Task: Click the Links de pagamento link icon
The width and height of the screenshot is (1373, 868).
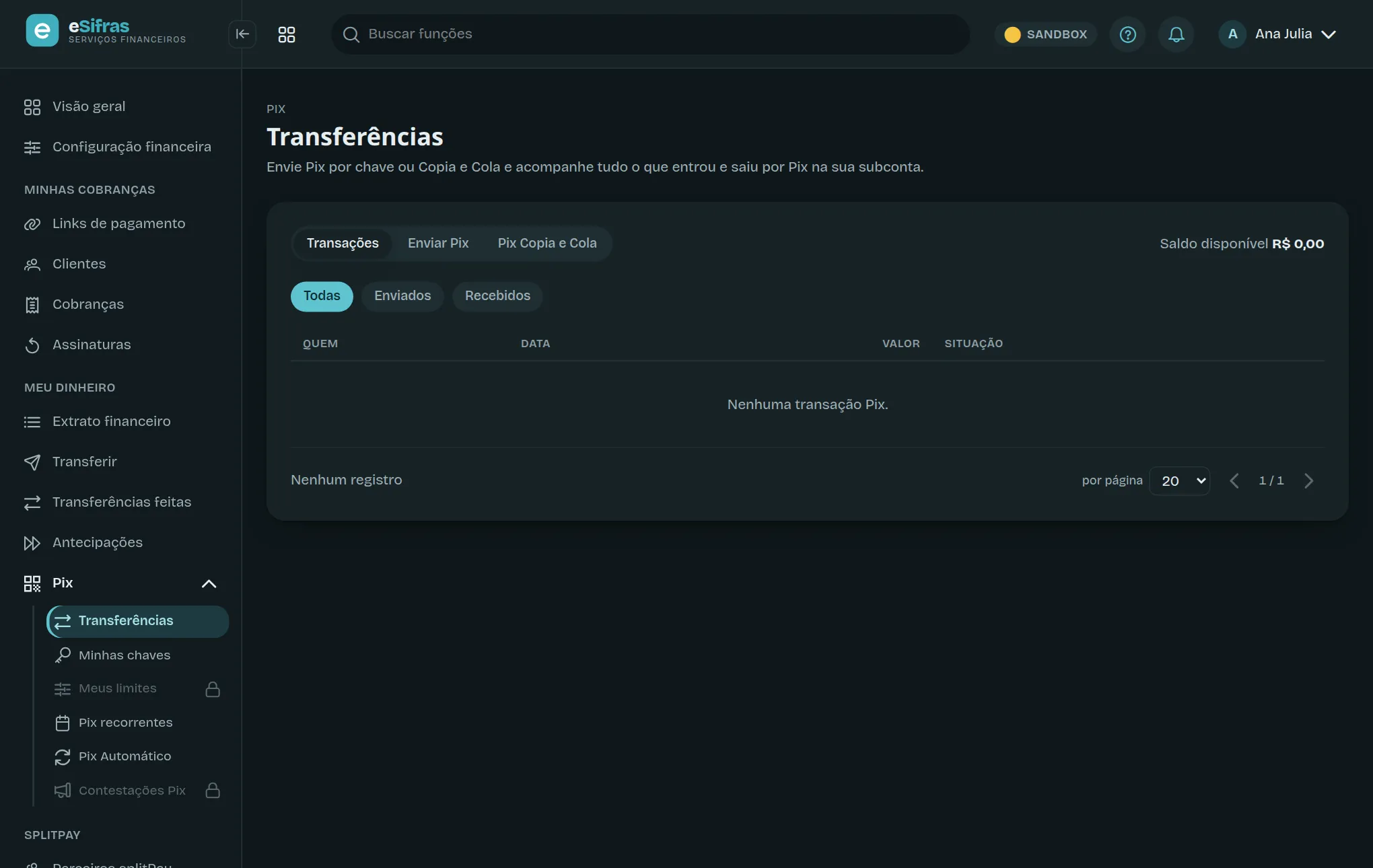Action: click(32, 224)
